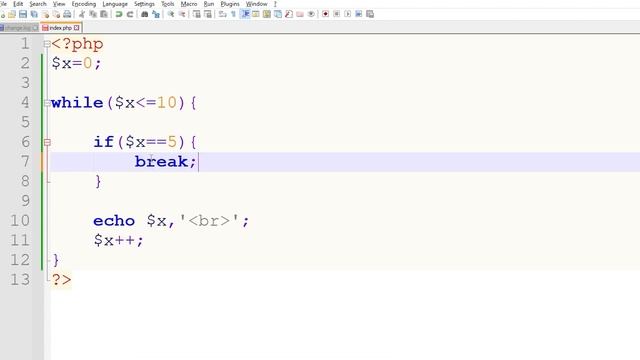Click line number 13 in margin

20,280
